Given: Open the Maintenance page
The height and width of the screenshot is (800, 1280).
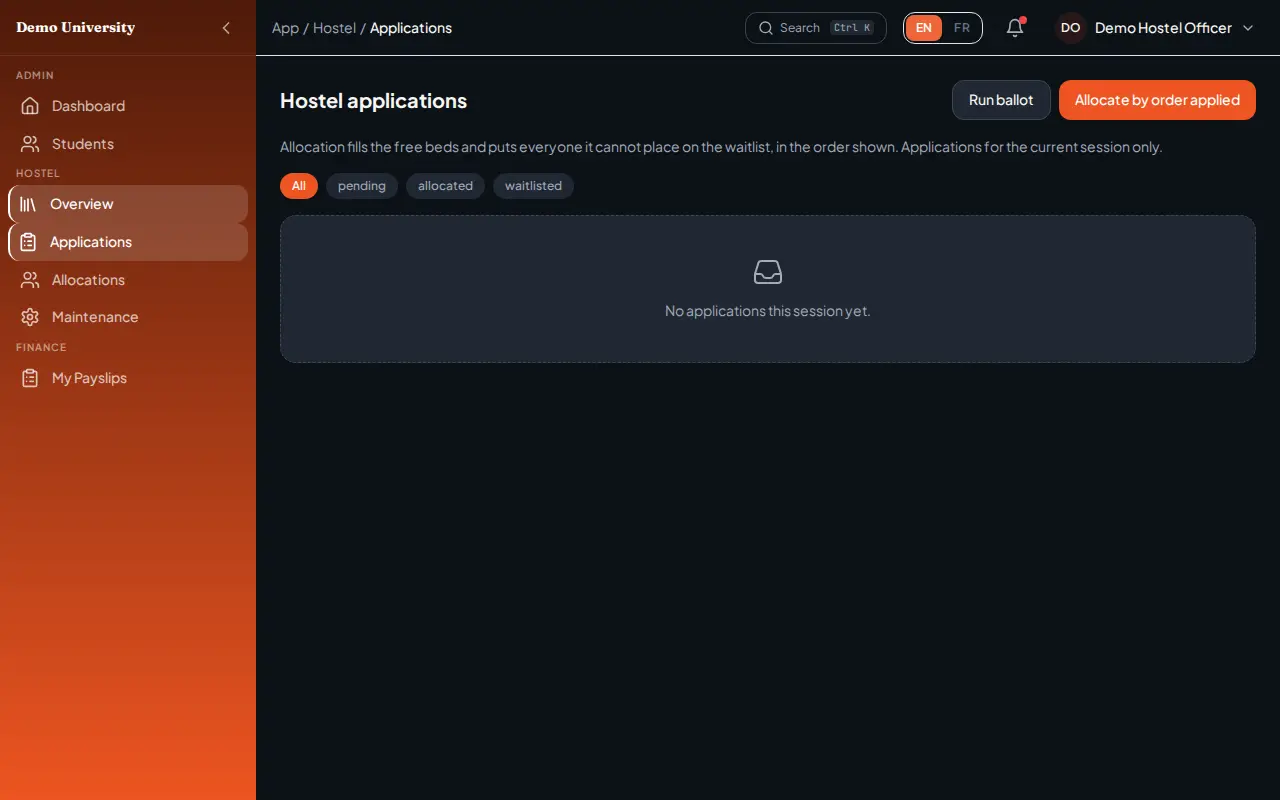Looking at the screenshot, I should pos(128,317).
